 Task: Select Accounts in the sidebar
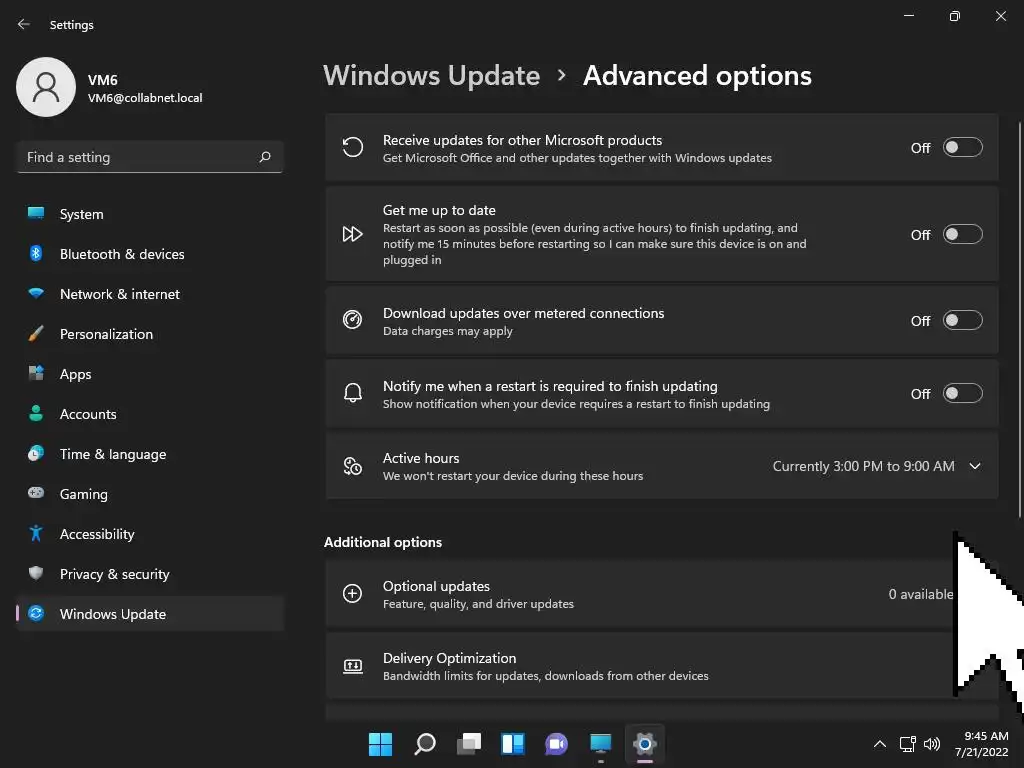tap(150, 413)
